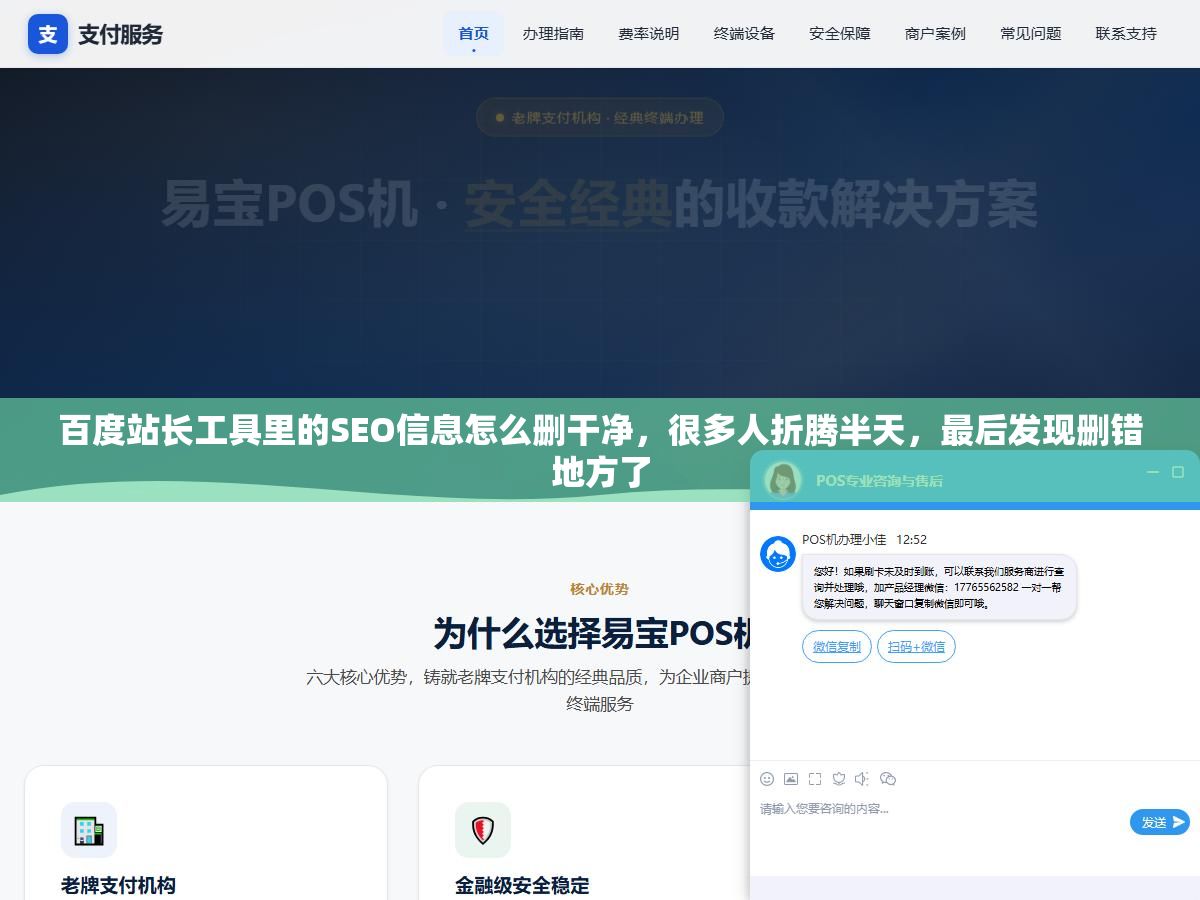Maximize the chat widget window
This screenshot has width=1200, height=900.
point(1178,472)
